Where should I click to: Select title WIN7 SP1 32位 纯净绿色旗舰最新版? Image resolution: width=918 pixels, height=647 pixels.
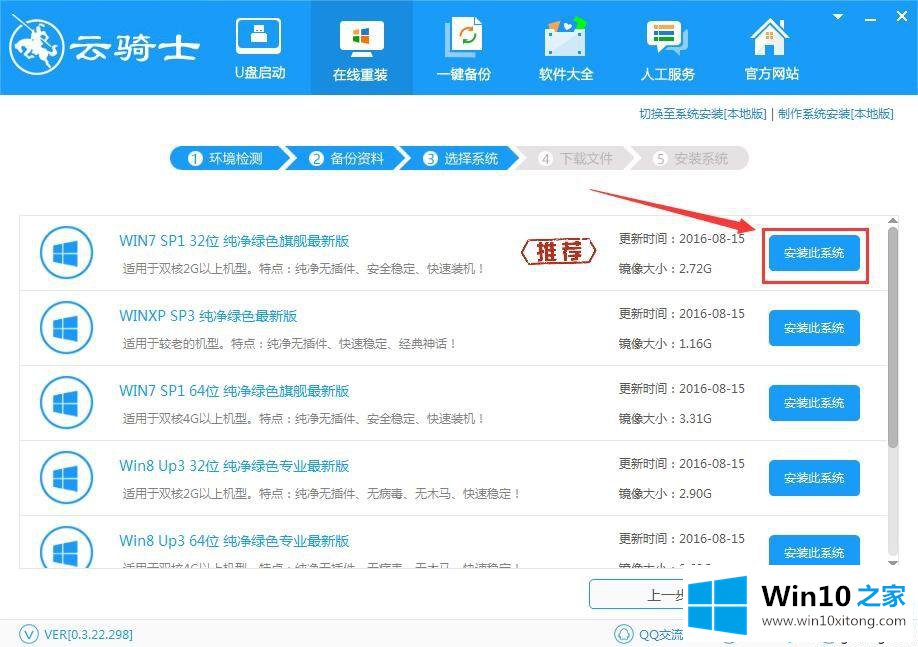[x=234, y=241]
